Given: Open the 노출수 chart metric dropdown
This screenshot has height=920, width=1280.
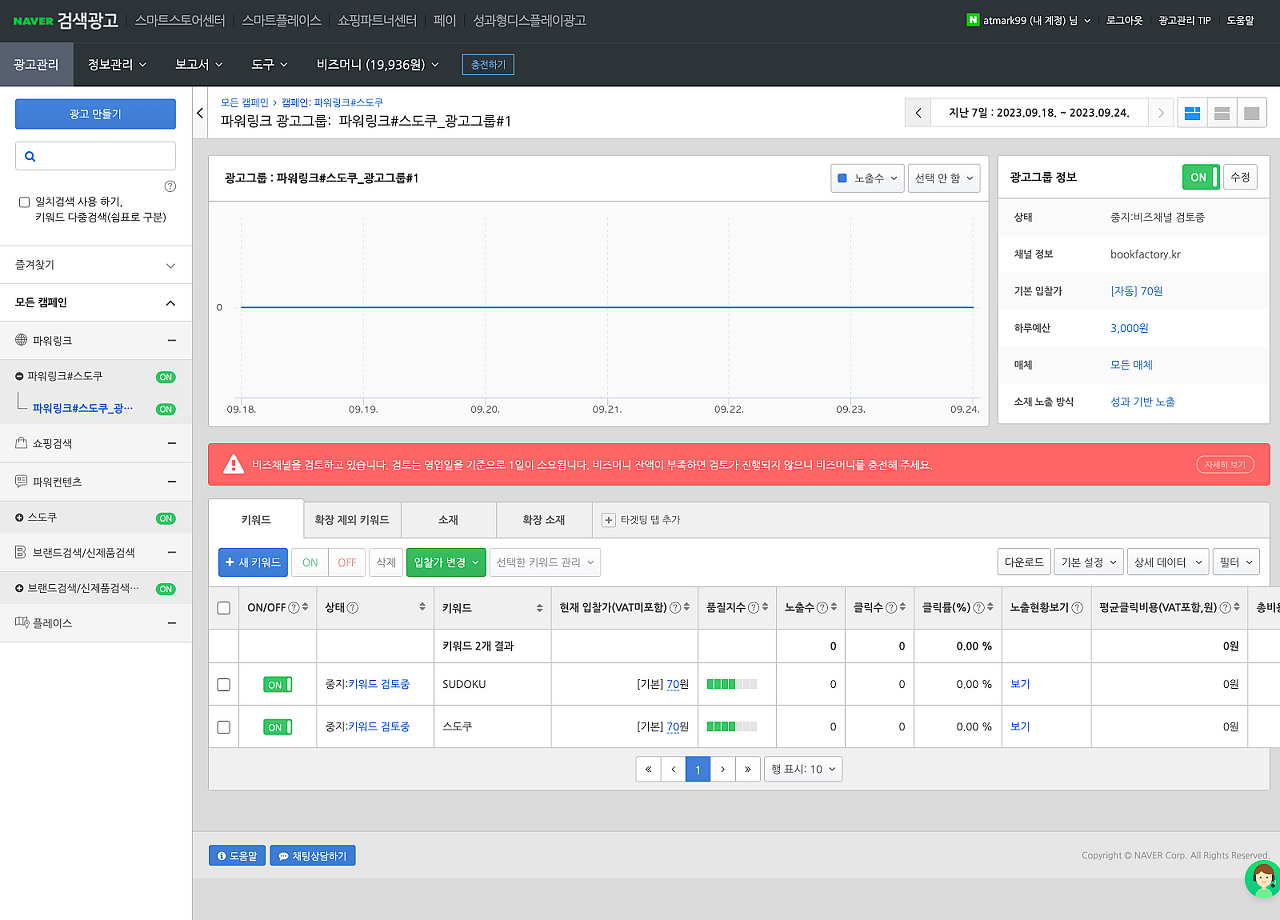Looking at the screenshot, I should 867,178.
